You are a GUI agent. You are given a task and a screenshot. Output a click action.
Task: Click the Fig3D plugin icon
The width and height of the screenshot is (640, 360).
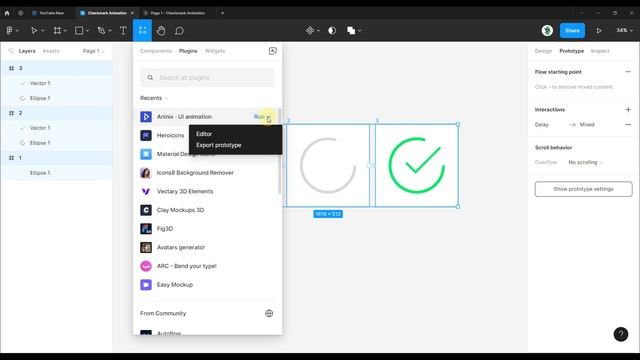click(146, 229)
